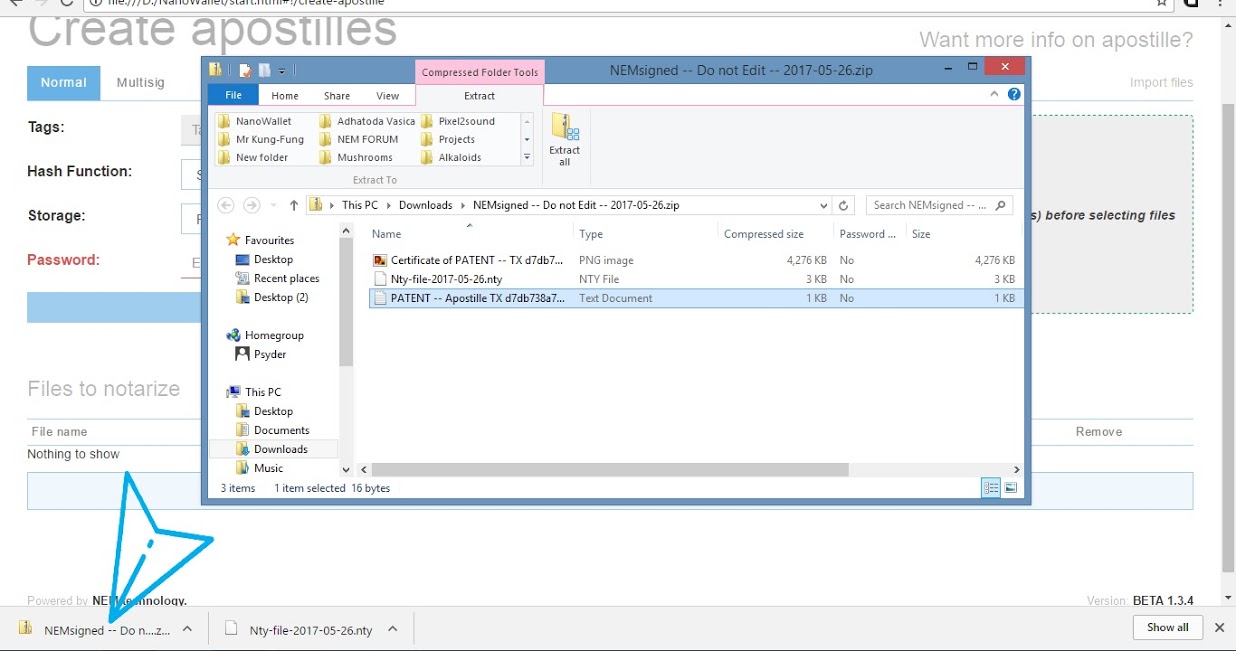Choose NEM FORUM extract destination
The image size is (1236, 651).
[359, 139]
